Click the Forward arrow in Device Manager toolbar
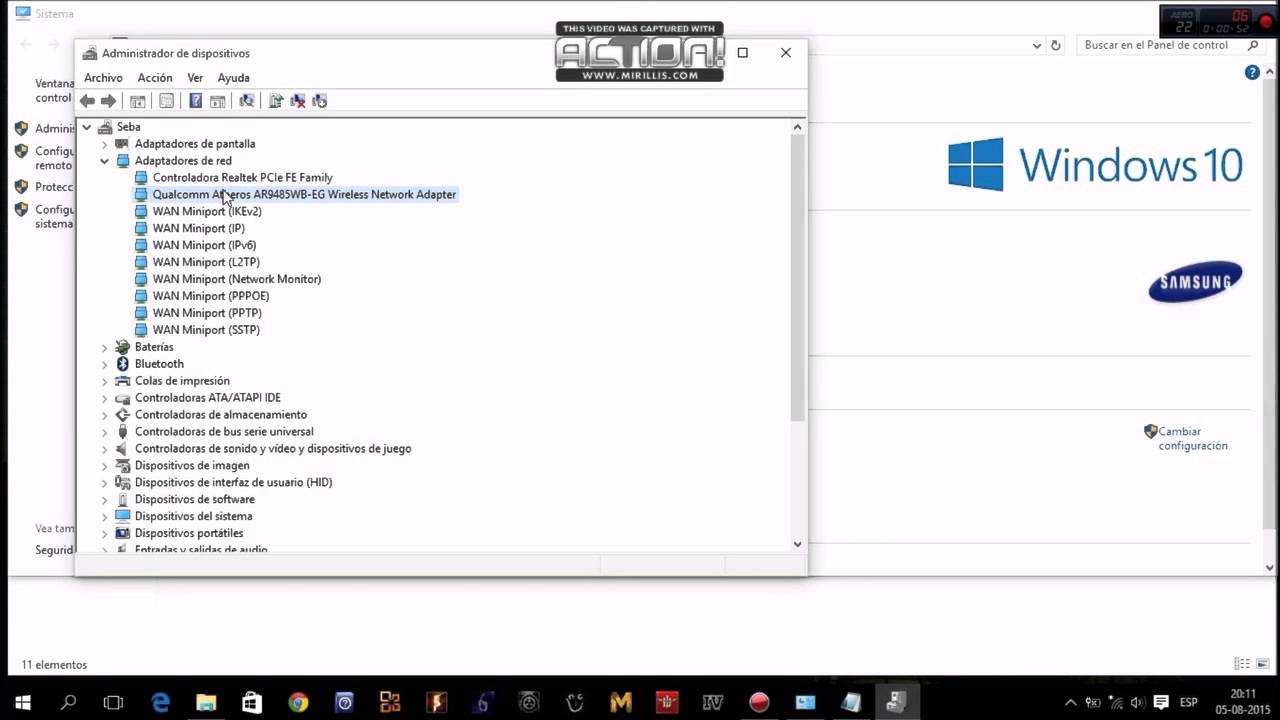1280x720 pixels. click(x=109, y=101)
